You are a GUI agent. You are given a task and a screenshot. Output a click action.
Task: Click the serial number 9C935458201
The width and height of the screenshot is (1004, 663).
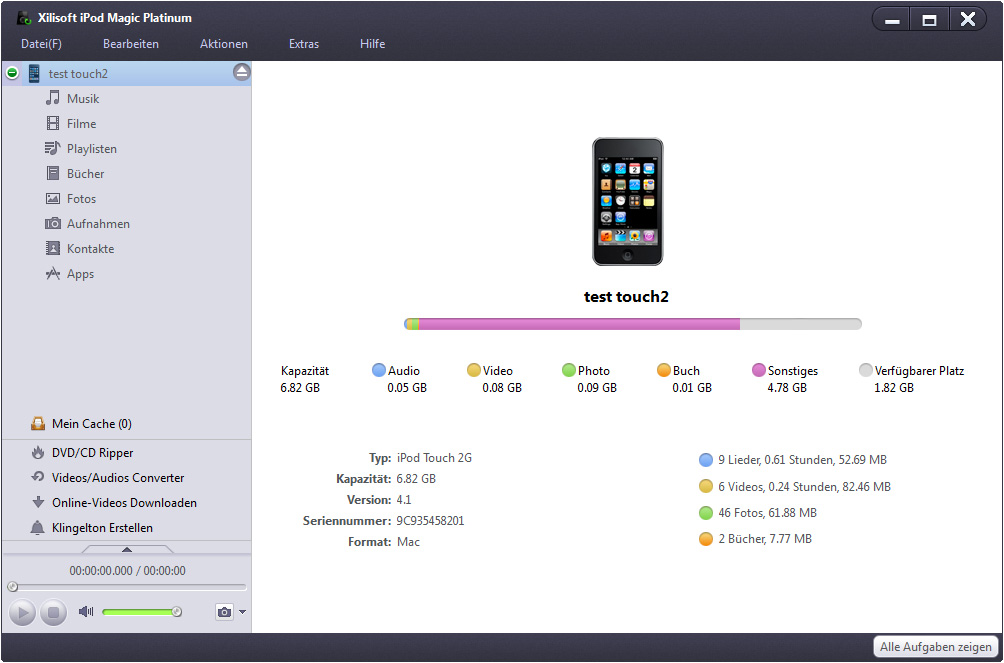[x=430, y=521]
